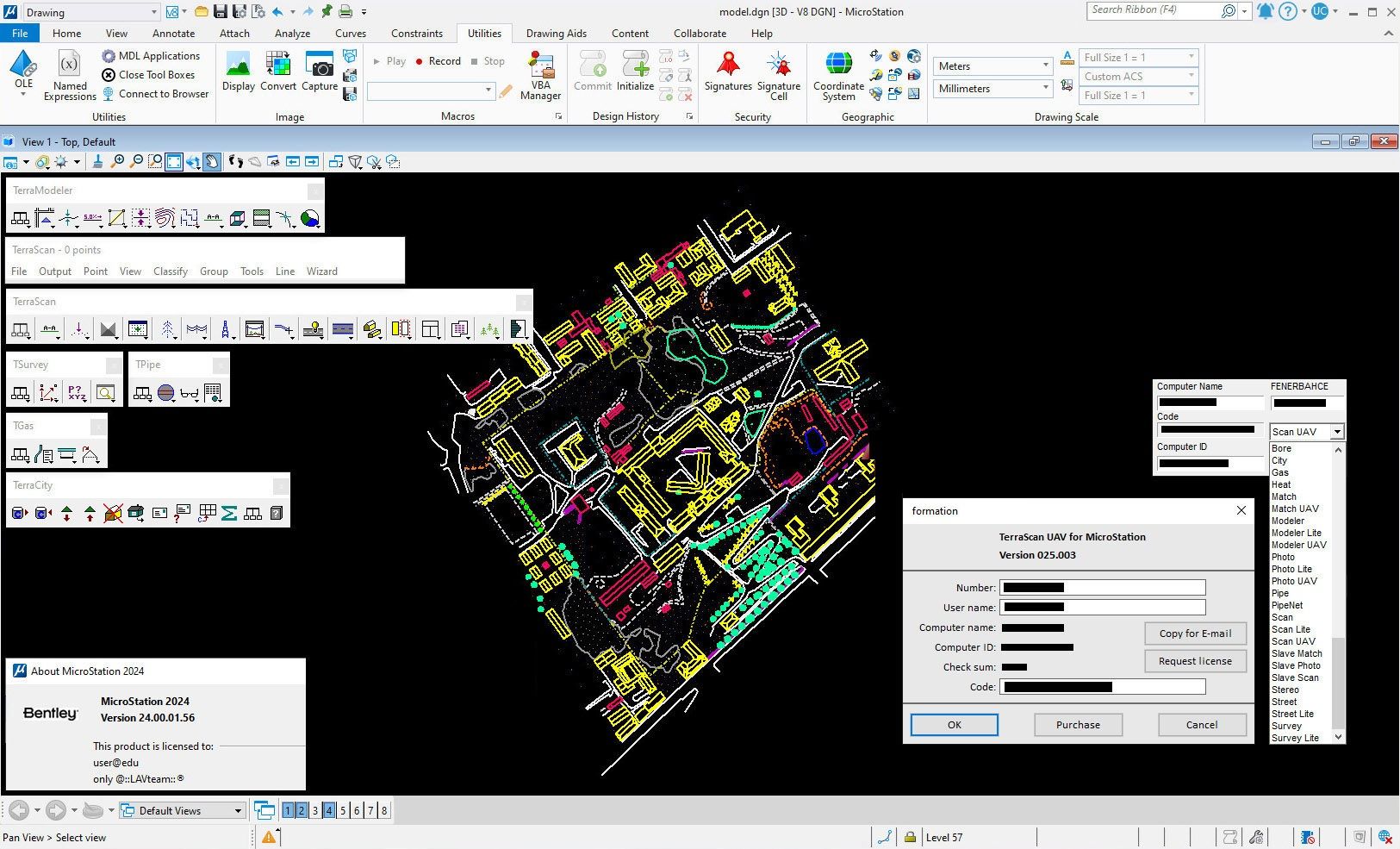The image size is (1400, 849).
Task: Click the Commit icon in Design History
Action: coord(592,69)
